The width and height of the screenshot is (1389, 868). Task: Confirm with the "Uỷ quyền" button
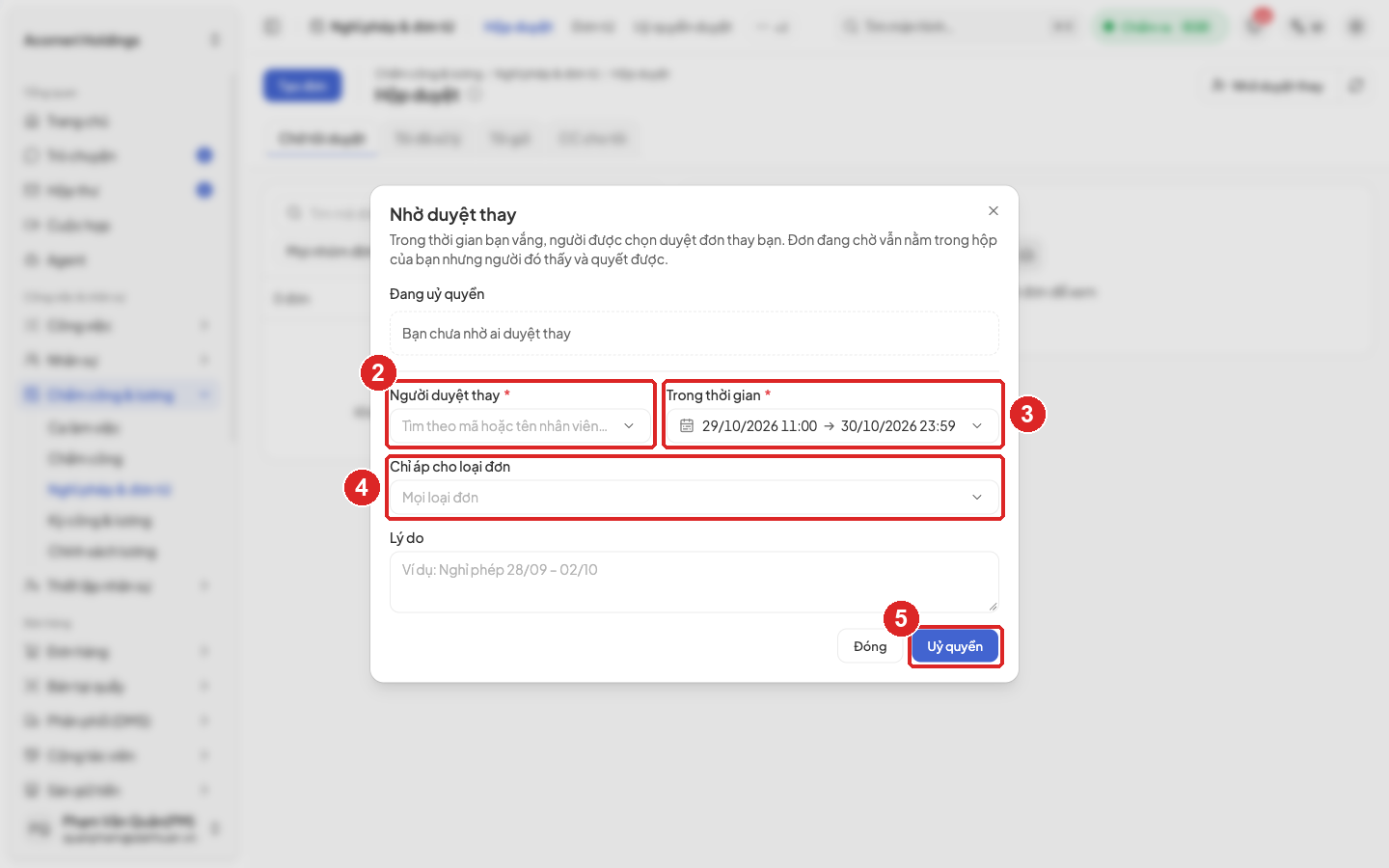[955, 646]
